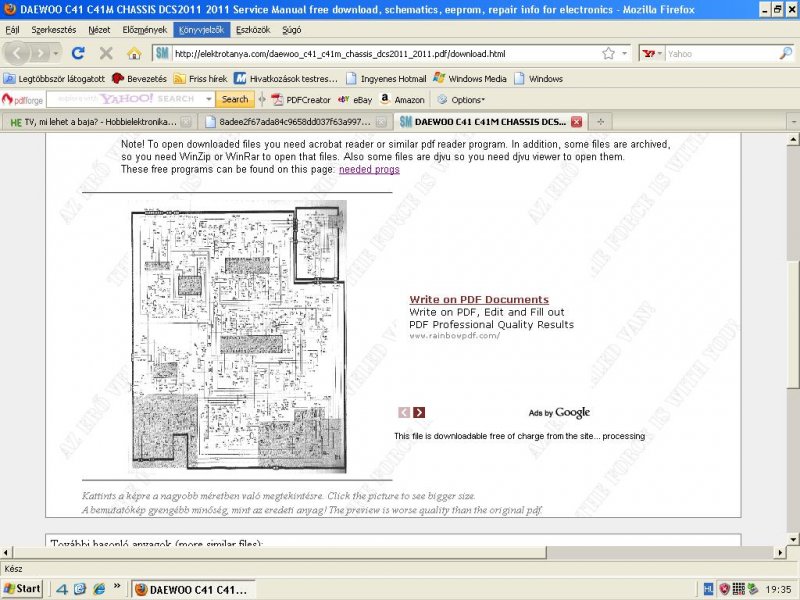Image resolution: width=800 pixels, height=600 pixels.
Task: Show the list of all tabs
Action: 793,122
